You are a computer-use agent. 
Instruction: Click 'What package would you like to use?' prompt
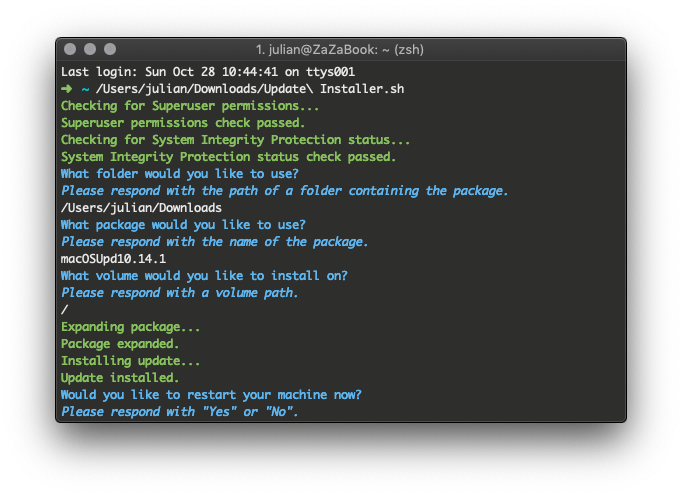(x=183, y=225)
